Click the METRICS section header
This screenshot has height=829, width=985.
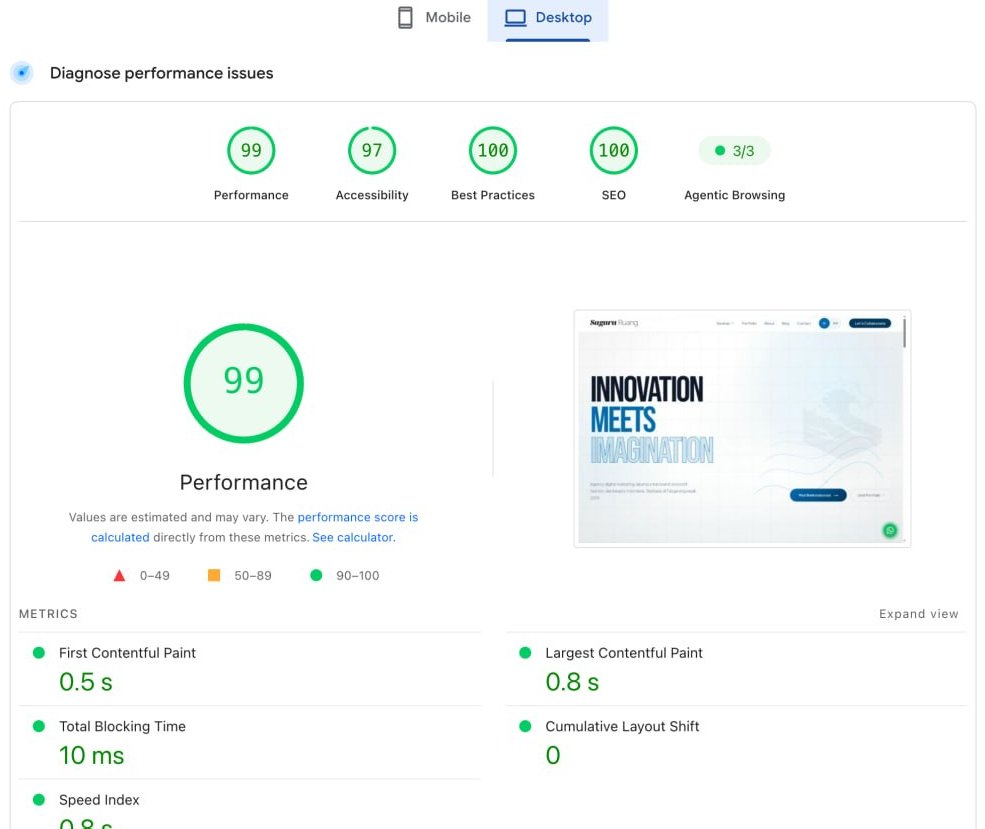pyautogui.click(x=48, y=614)
